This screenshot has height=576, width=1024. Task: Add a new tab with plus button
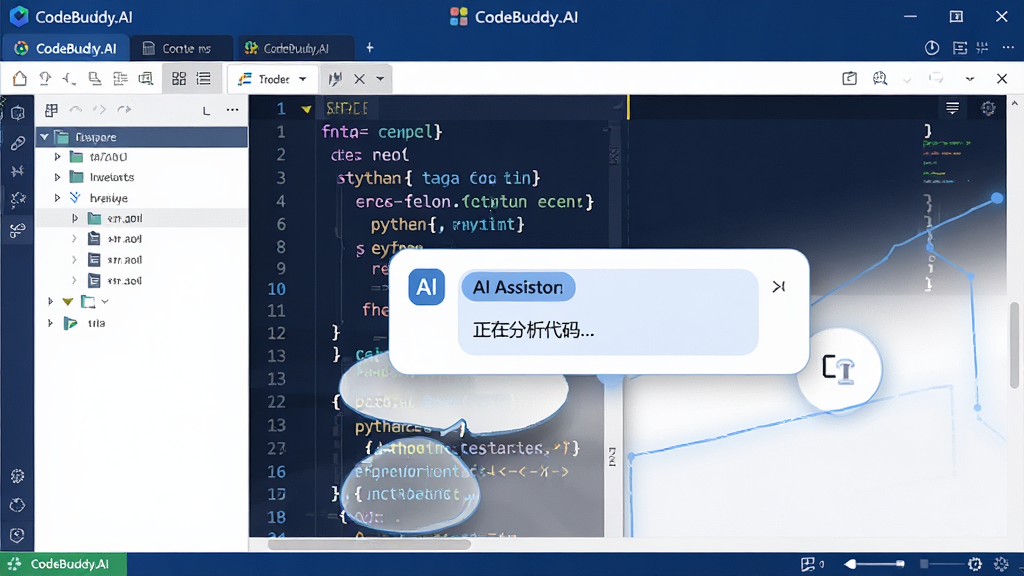tap(370, 48)
